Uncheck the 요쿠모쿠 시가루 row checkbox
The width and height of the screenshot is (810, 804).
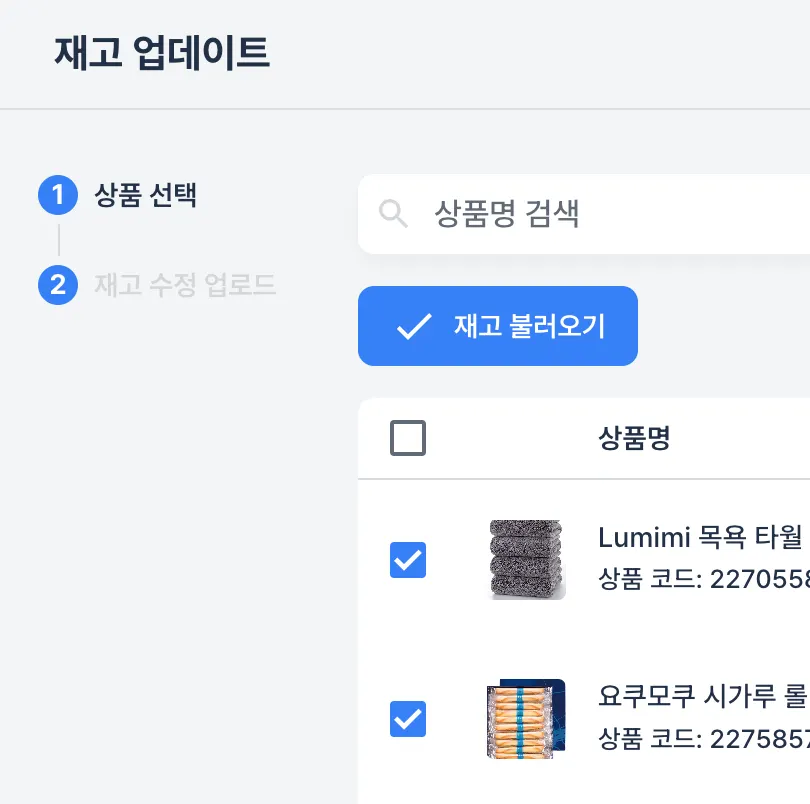pyautogui.click(x=408, y=718)
